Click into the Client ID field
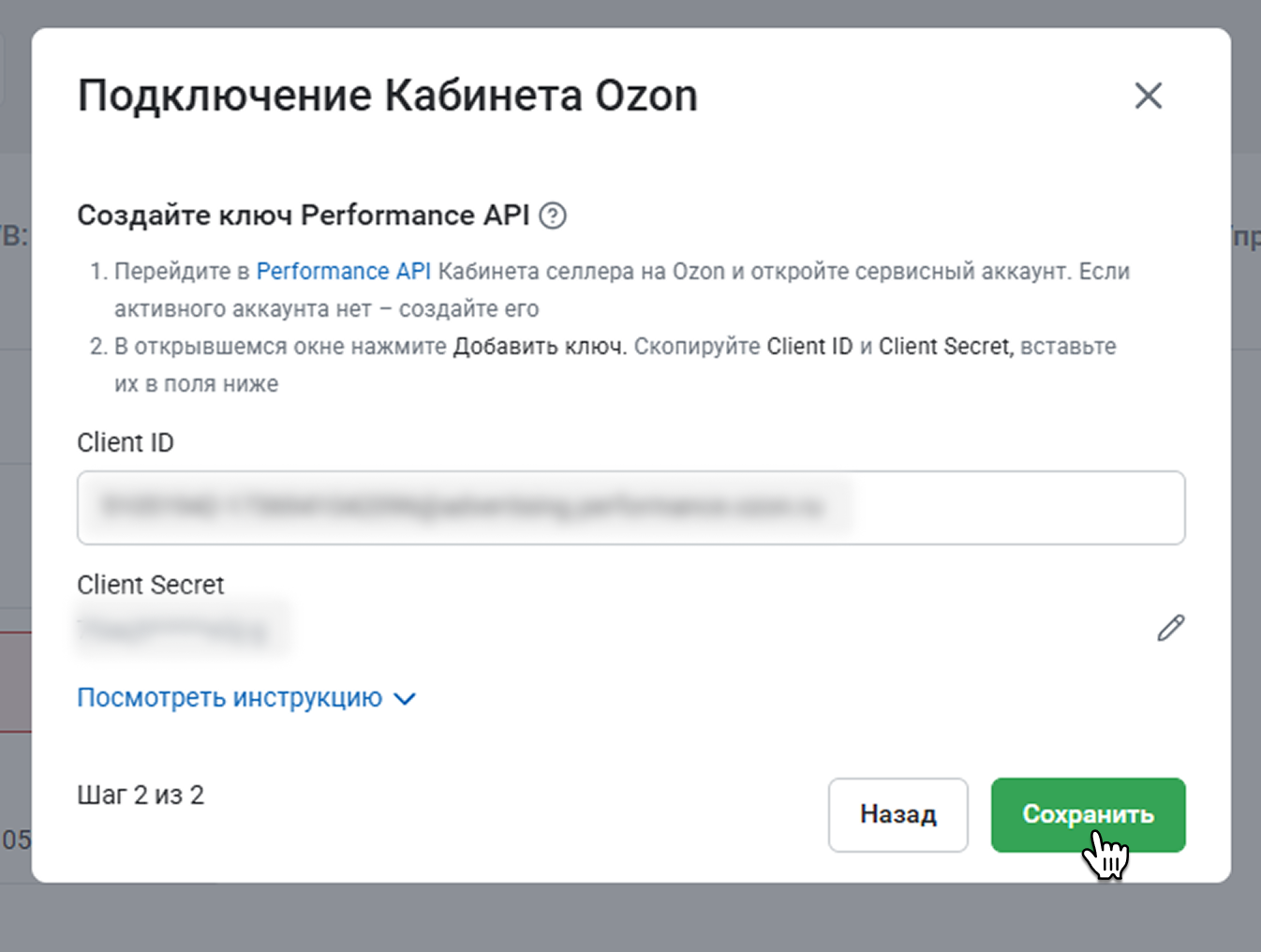Viewport: 1261px width, 952px height. pos(631,508)
